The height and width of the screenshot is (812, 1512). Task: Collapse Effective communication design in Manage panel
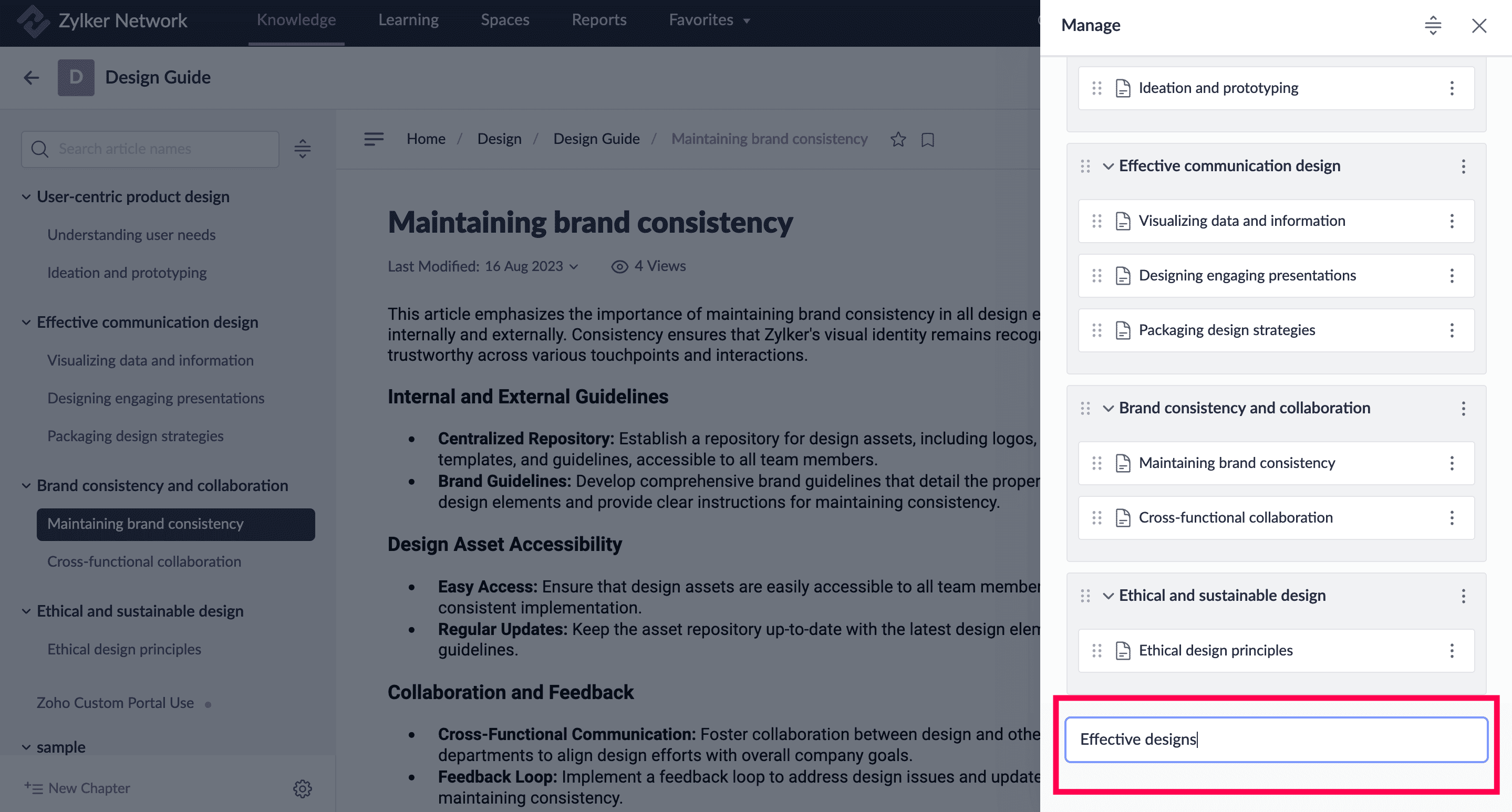tap(1107, 166)
